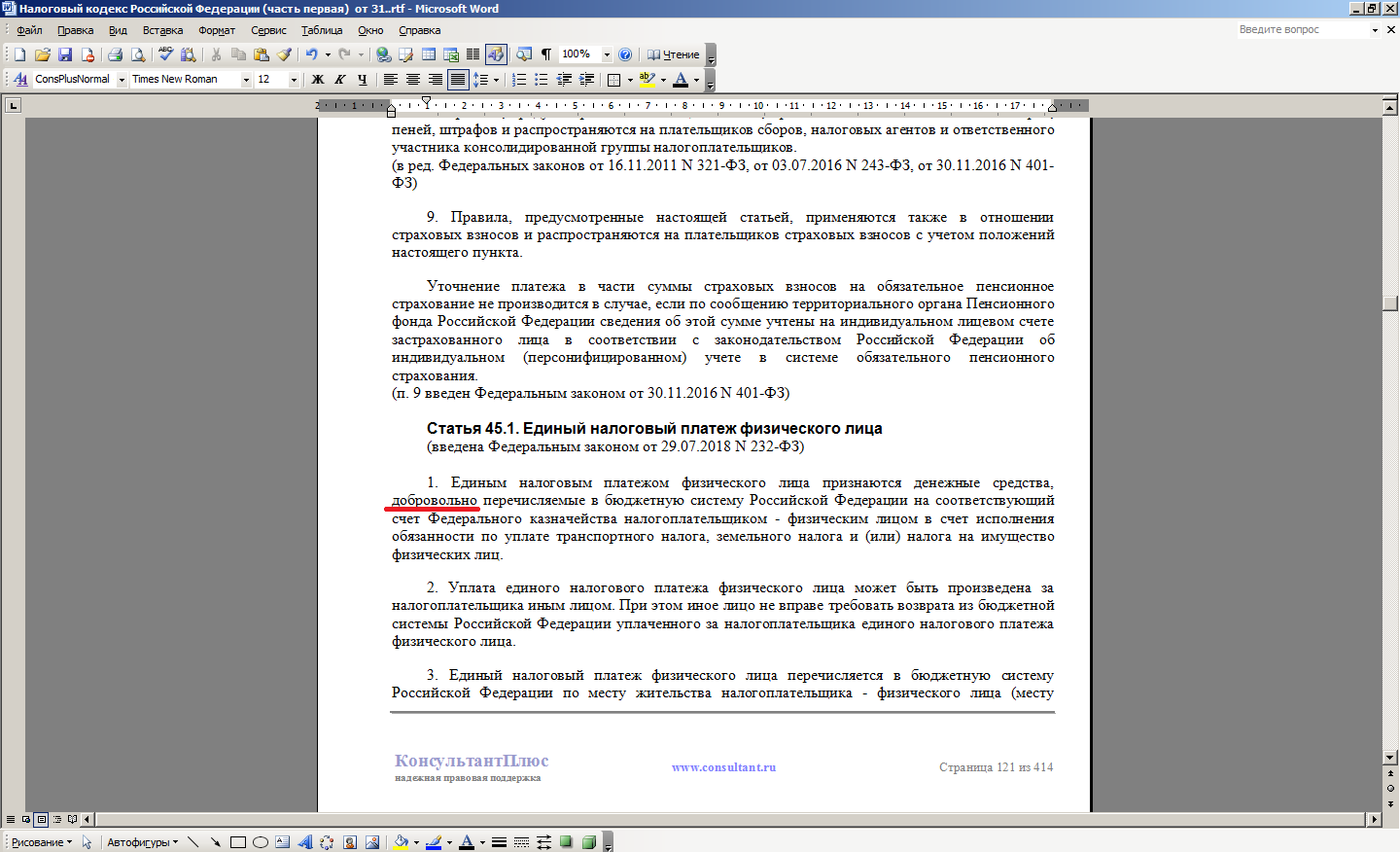Click the Increase Indent icon
1400x852 pixels.
point(586,80)
